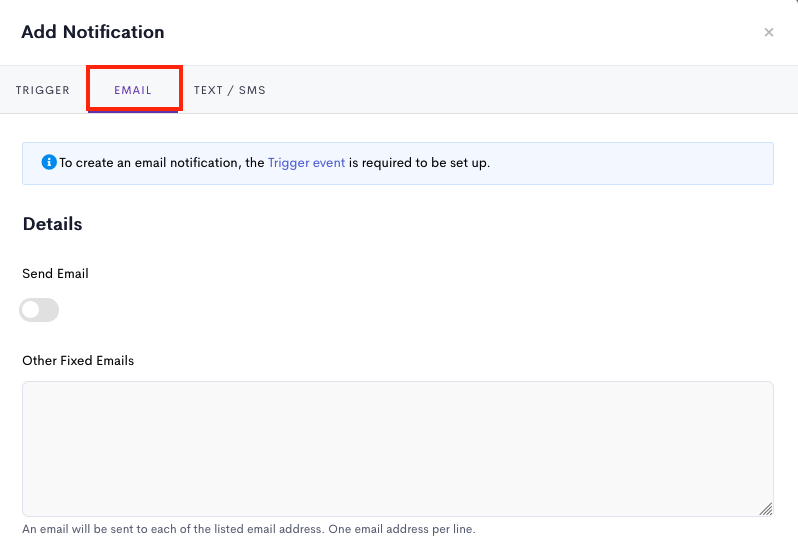Click 'is required to be set up' text
The image size is (798, 557).
point(419,163)
